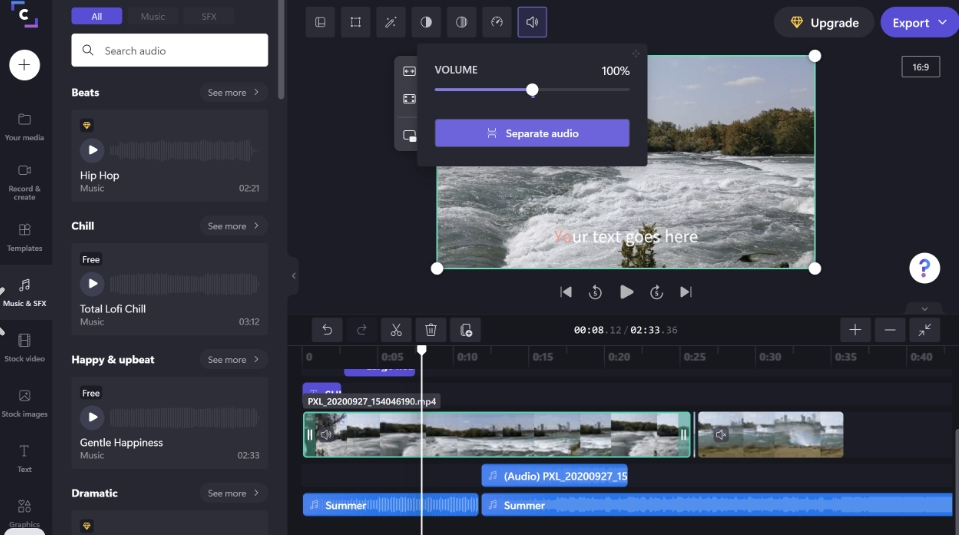Zoom out the timeline with minus
The width and height of the screenshot is (959, 535).
(890, 330)
